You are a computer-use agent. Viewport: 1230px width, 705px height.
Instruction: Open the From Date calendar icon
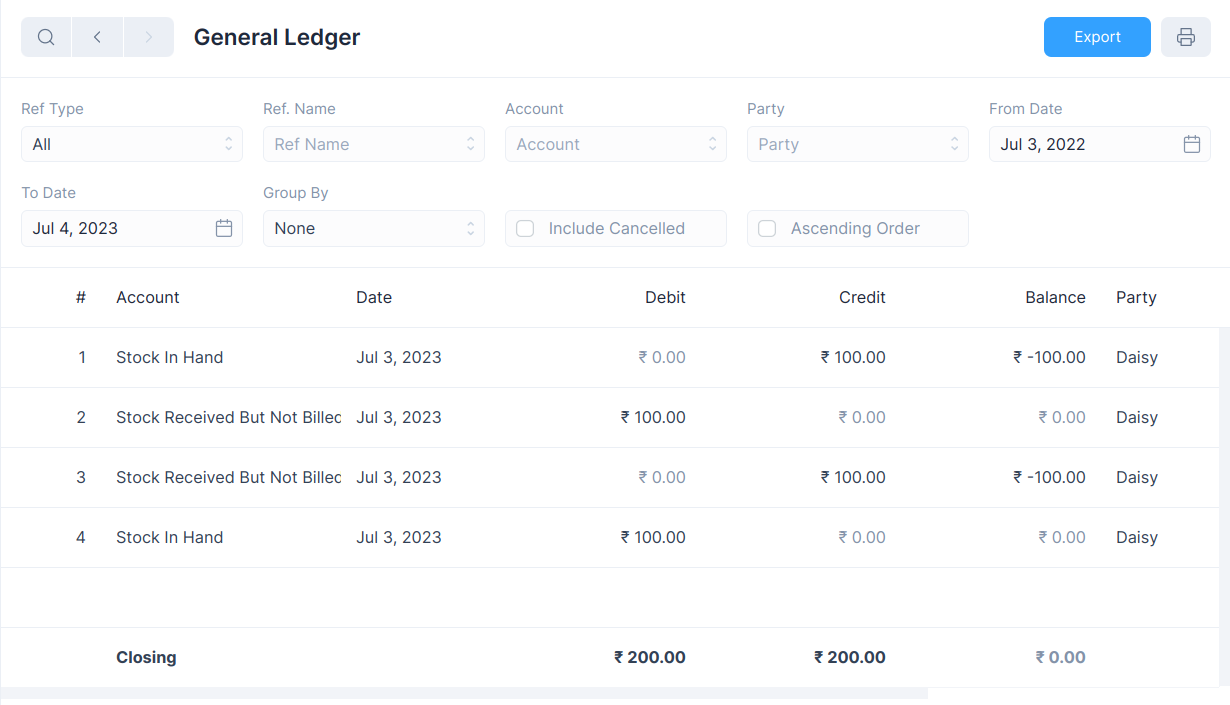click(x=1191, y=144)
